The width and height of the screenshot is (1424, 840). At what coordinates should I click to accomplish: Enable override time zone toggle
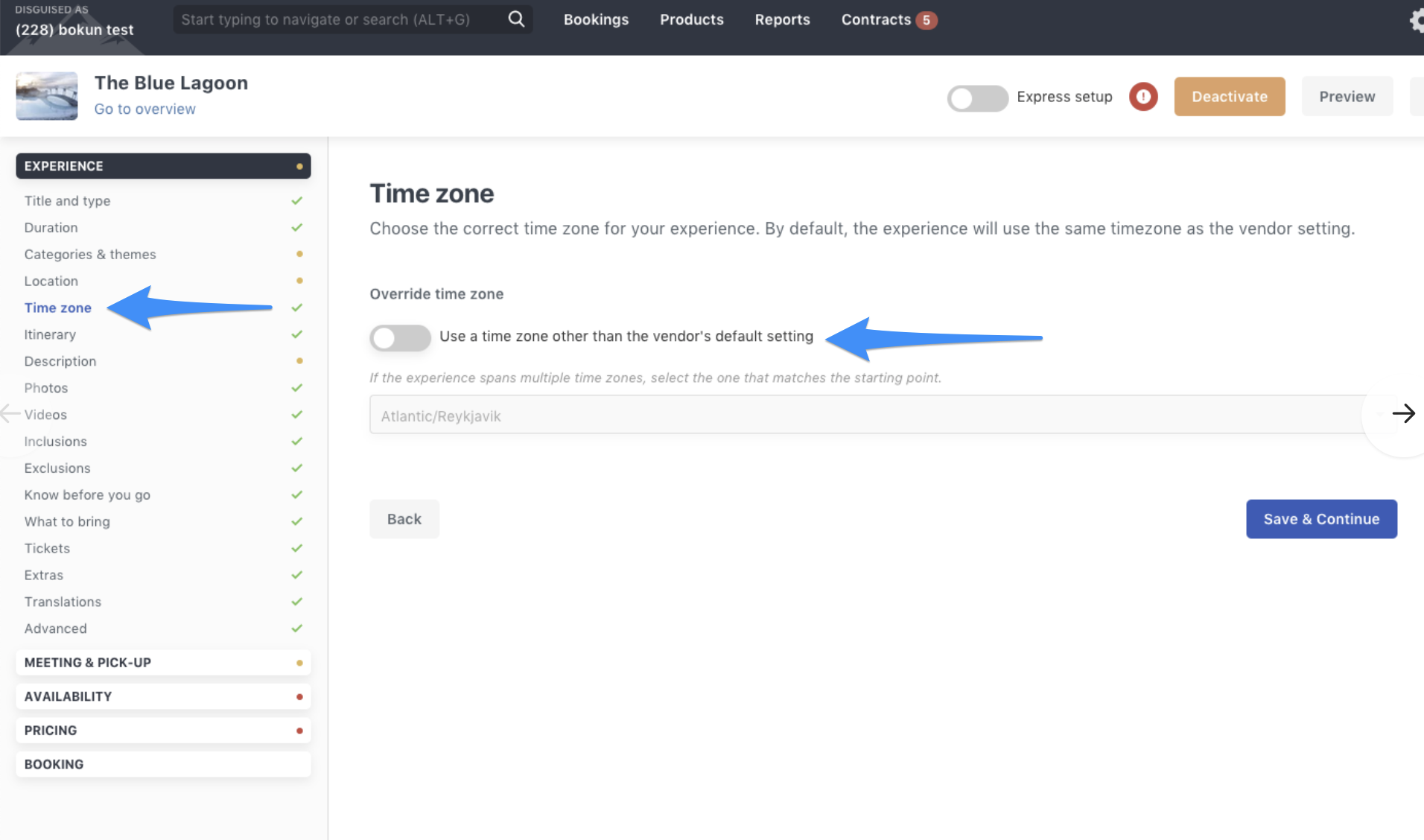400,337
